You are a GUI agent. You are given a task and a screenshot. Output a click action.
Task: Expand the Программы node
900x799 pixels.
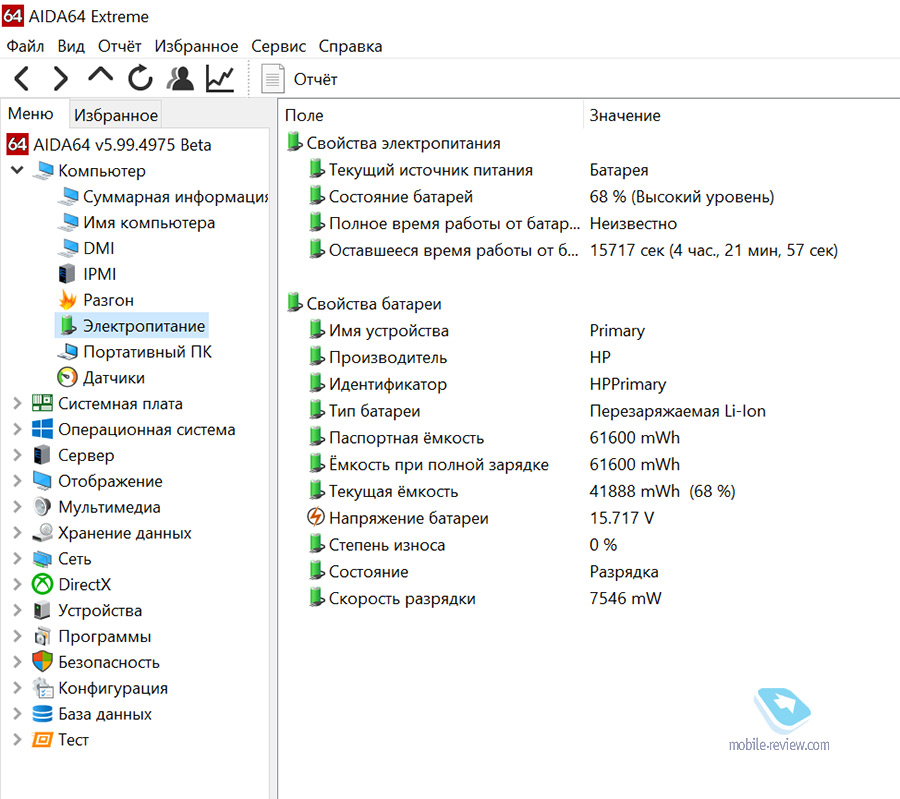(x=17, y=636)
